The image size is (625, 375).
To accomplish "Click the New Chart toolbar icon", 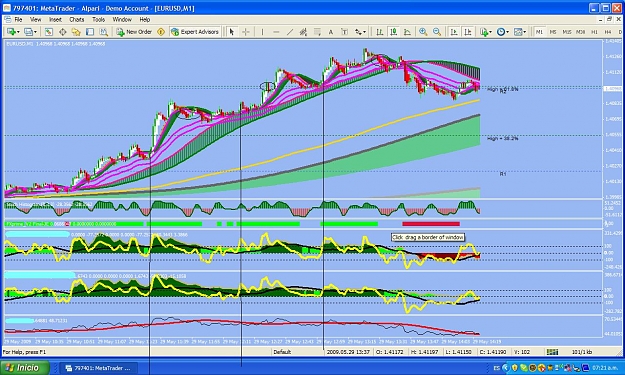I will pyautogui.click(x=11, y=32).
